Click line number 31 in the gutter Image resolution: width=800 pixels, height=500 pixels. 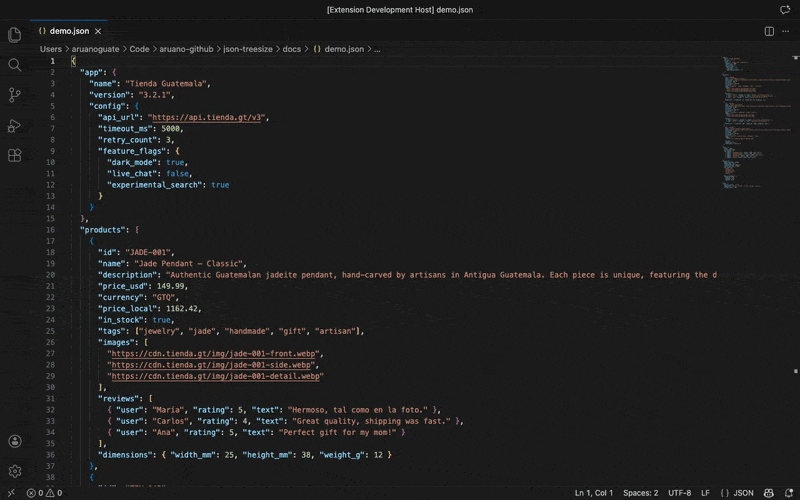[x=51, y=398]
